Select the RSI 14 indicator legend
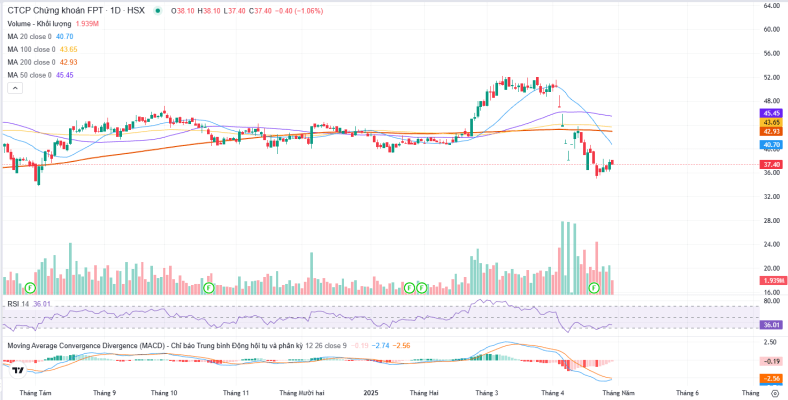The image size is (788, 400). coord(18,305)
